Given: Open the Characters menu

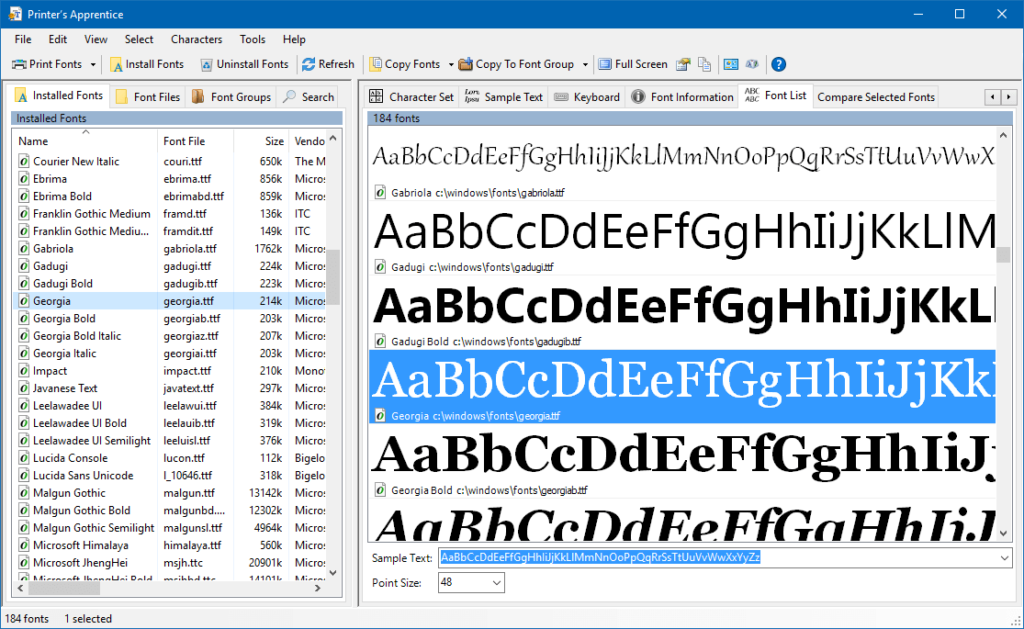Looking at the screenshot, I should 196,39.
